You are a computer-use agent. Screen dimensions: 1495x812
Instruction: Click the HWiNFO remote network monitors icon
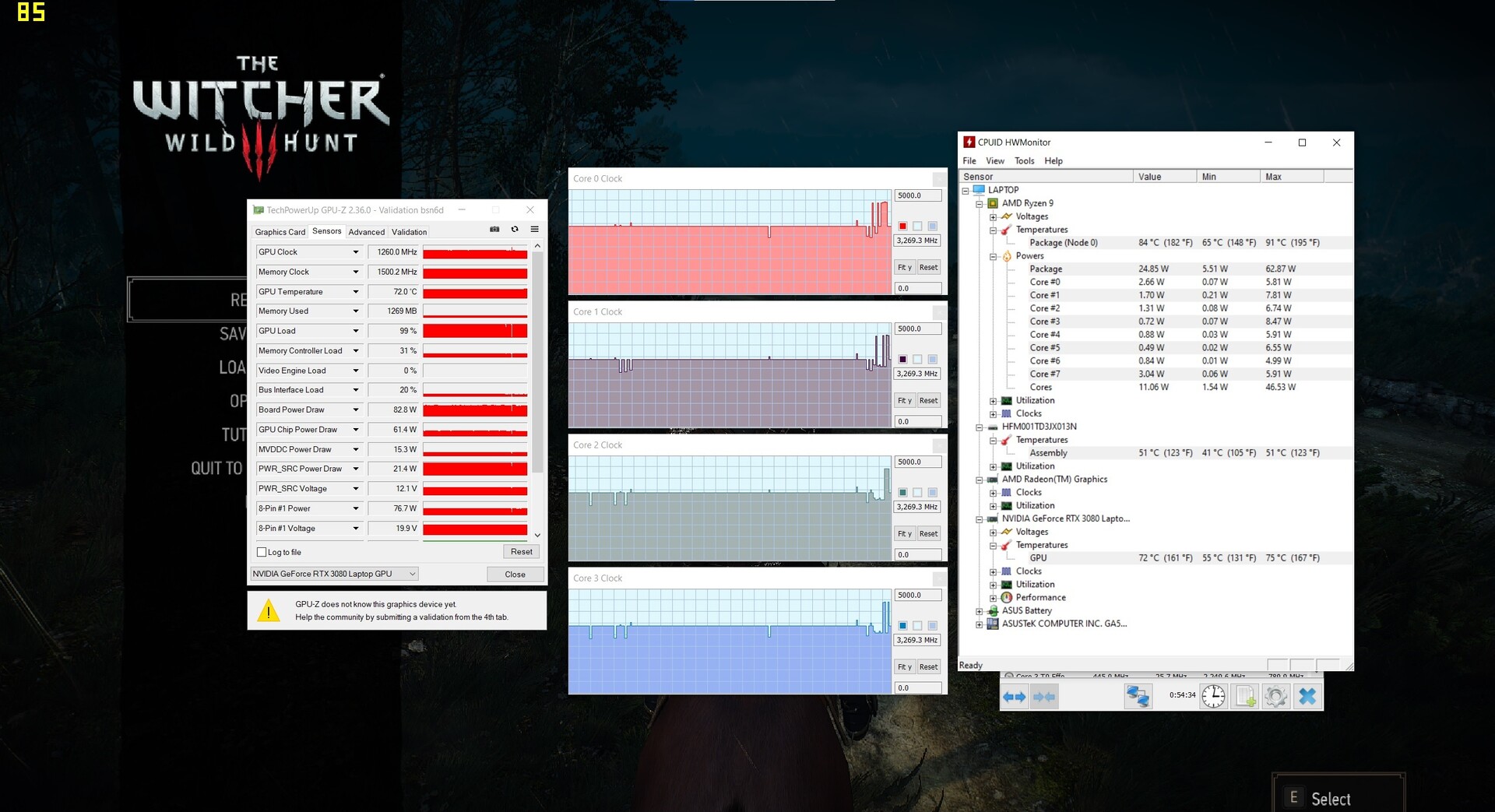[x=1138, y=696]
